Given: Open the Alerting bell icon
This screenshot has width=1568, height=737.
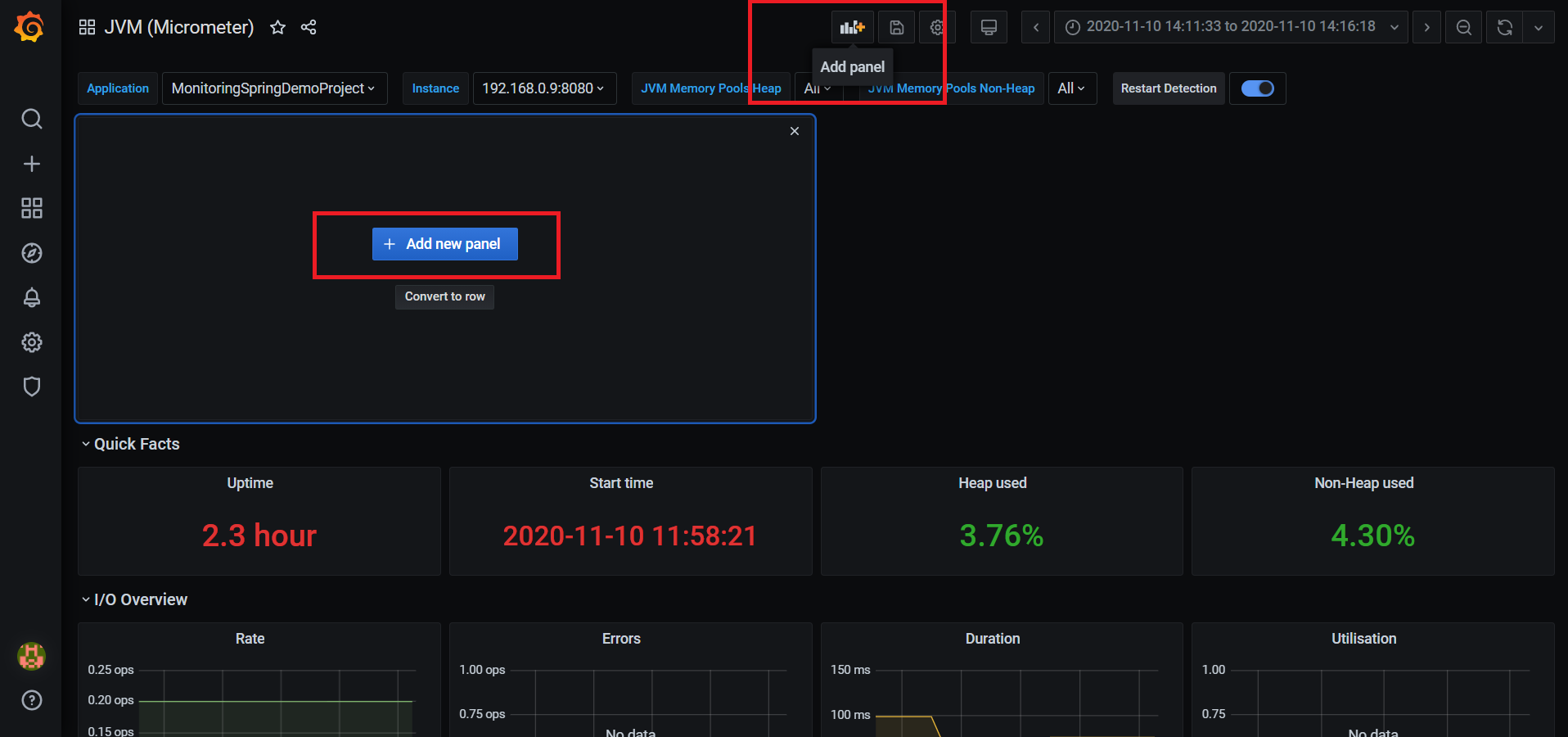Looking at the screenshot, I should click(31, 297).
